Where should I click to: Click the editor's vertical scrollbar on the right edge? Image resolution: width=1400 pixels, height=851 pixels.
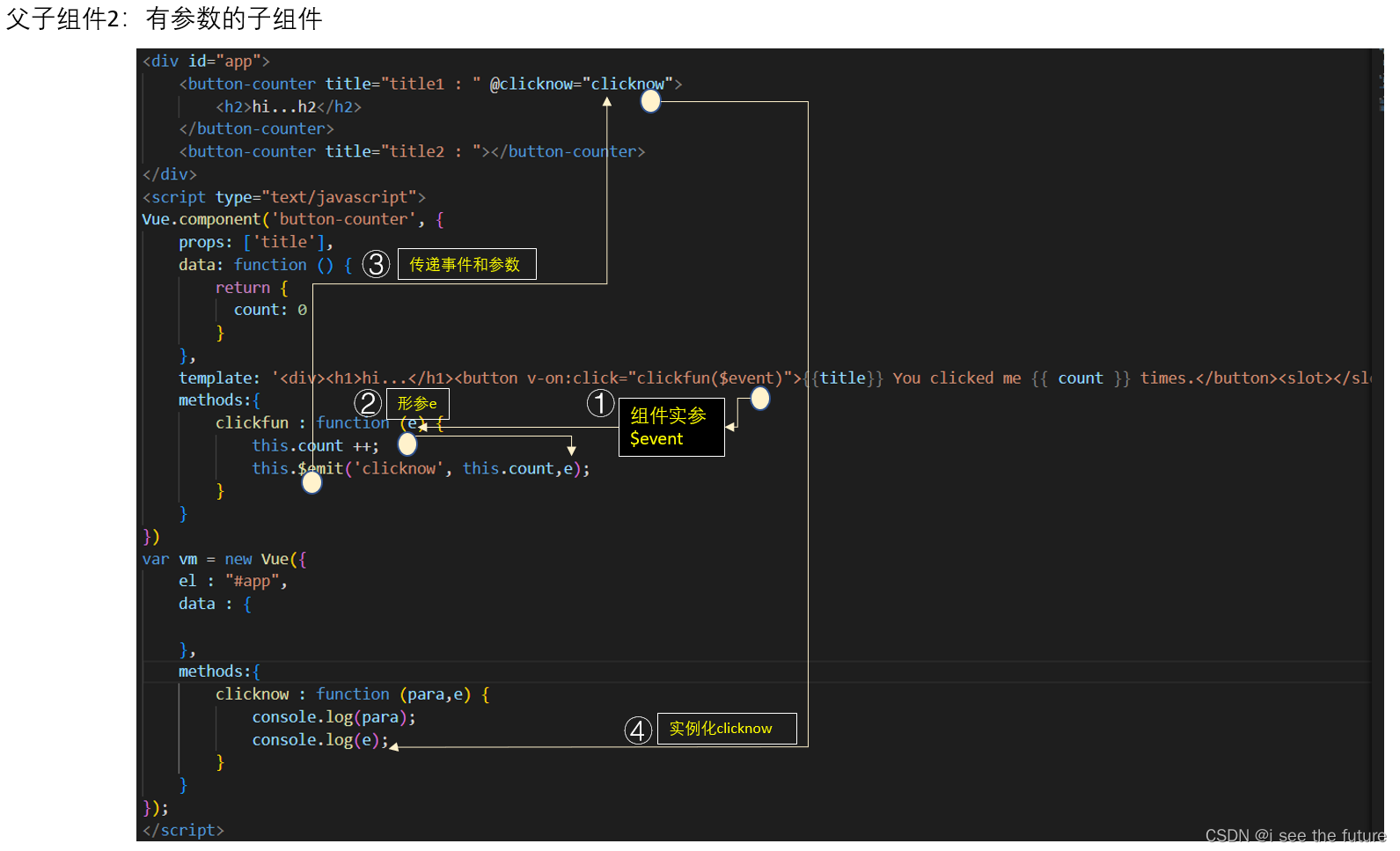point(1378,444)
